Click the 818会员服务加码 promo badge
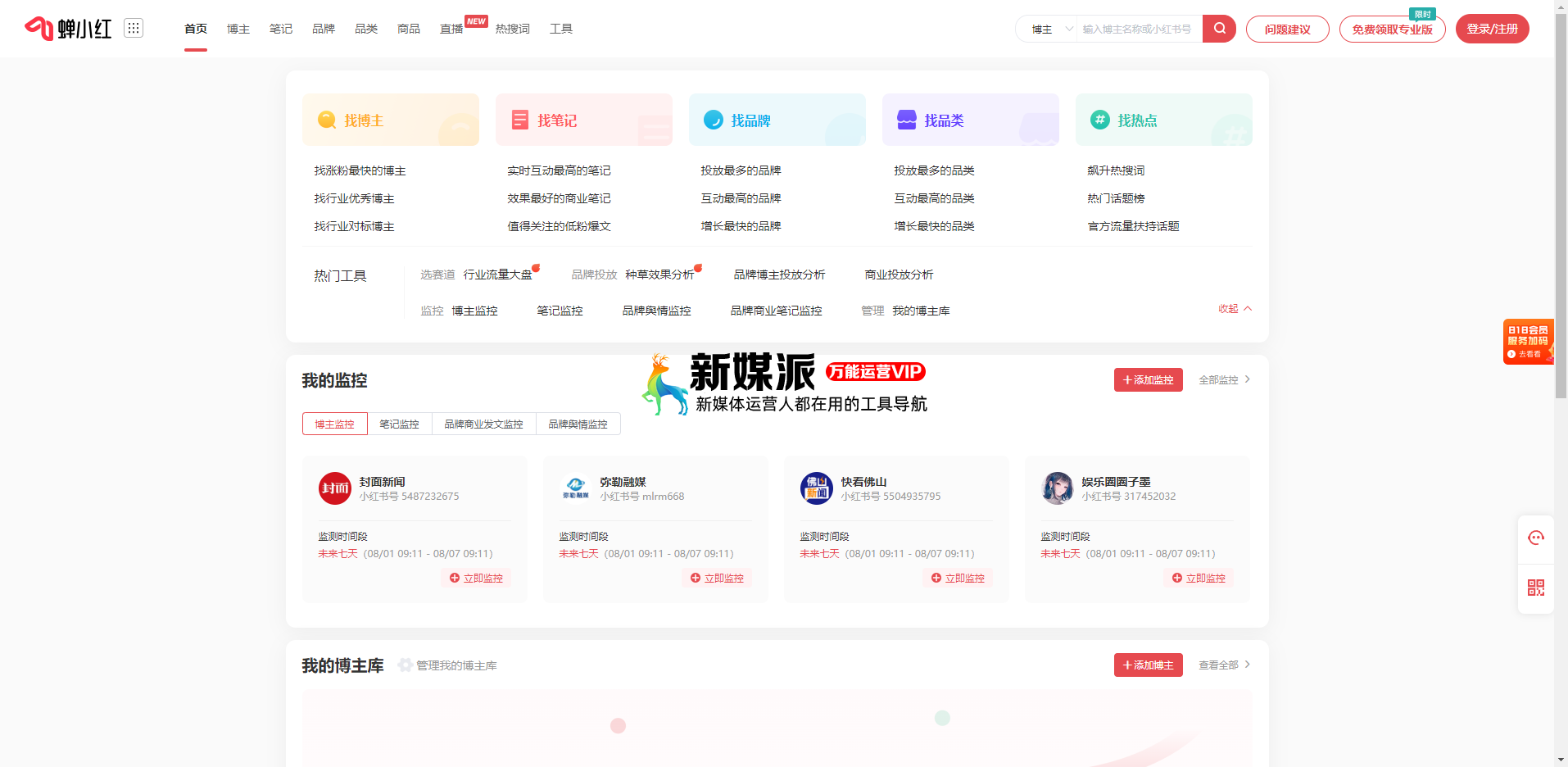The width and height of the screenshot is (1568, 767). coord(1528,341)
